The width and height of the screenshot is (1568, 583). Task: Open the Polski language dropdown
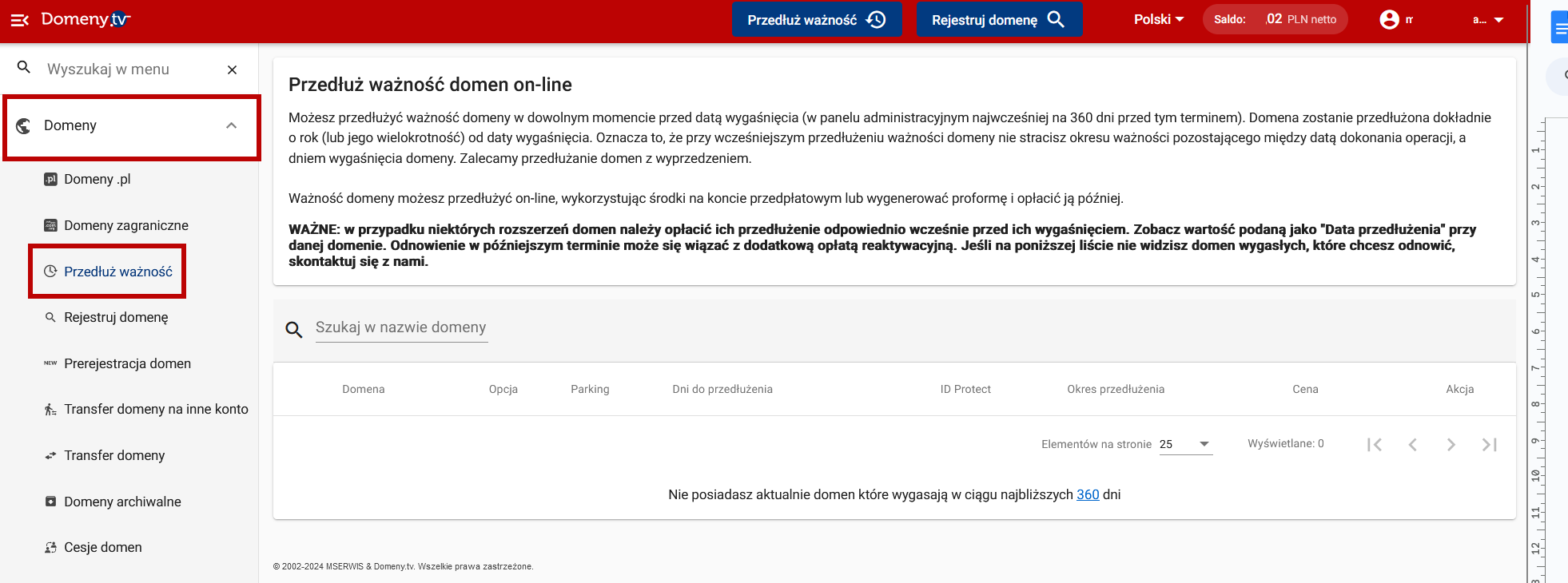tap(1158, 19)
